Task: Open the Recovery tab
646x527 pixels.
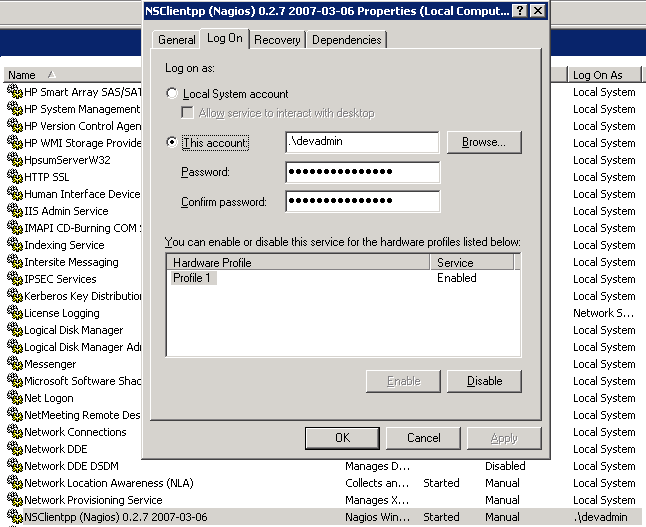Action: pos(277,40)
